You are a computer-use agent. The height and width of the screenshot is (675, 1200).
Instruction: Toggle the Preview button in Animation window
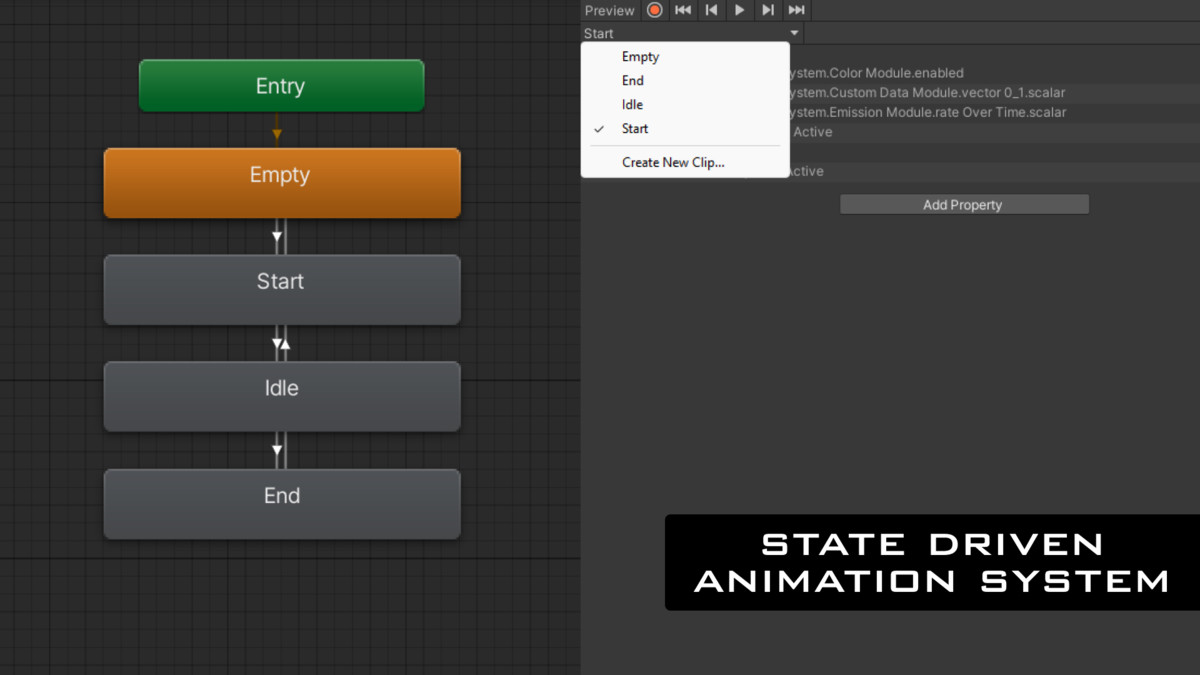point(609,10)
